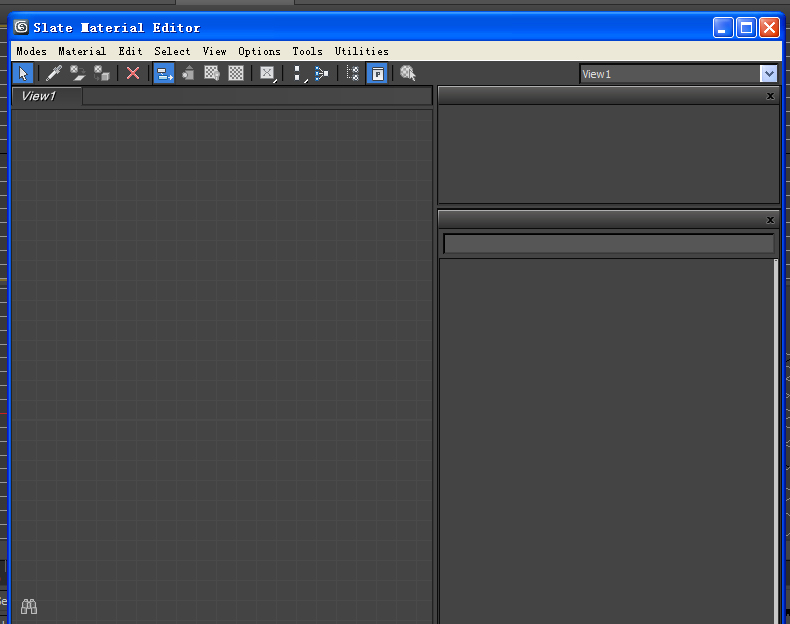Open Layout All vertical flyout icon

(x=298, y=74)
